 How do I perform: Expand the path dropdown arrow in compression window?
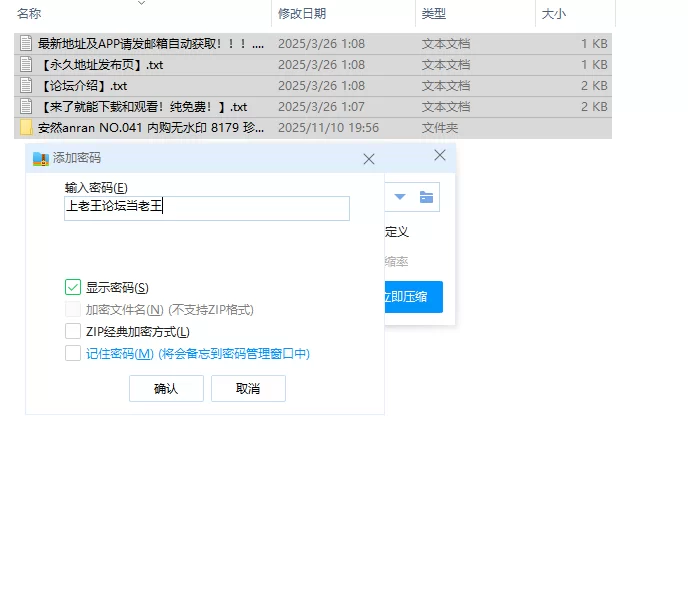pyautogui.click(x=400, y=197)
